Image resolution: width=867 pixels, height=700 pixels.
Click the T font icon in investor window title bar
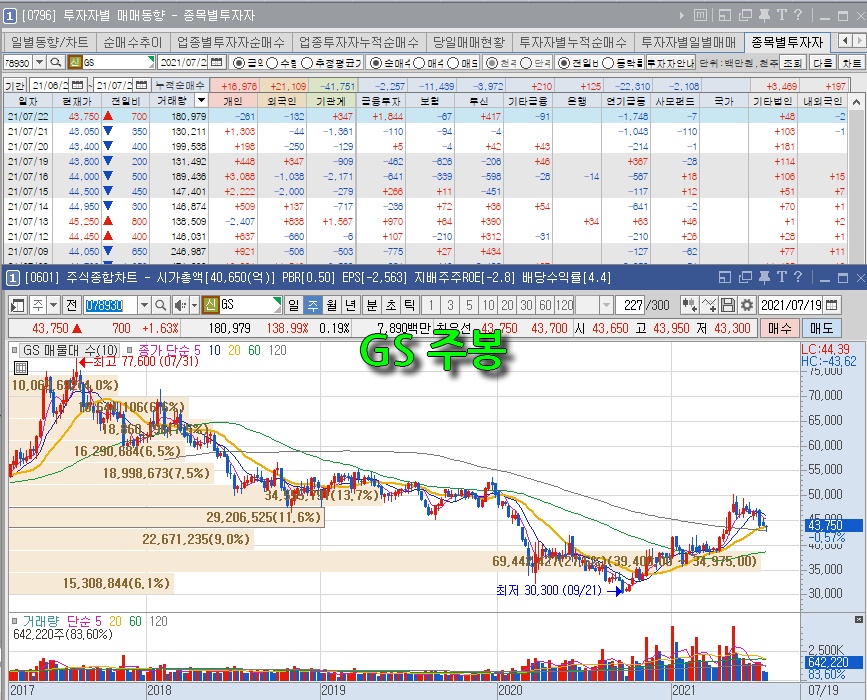[x=782, y=15]
